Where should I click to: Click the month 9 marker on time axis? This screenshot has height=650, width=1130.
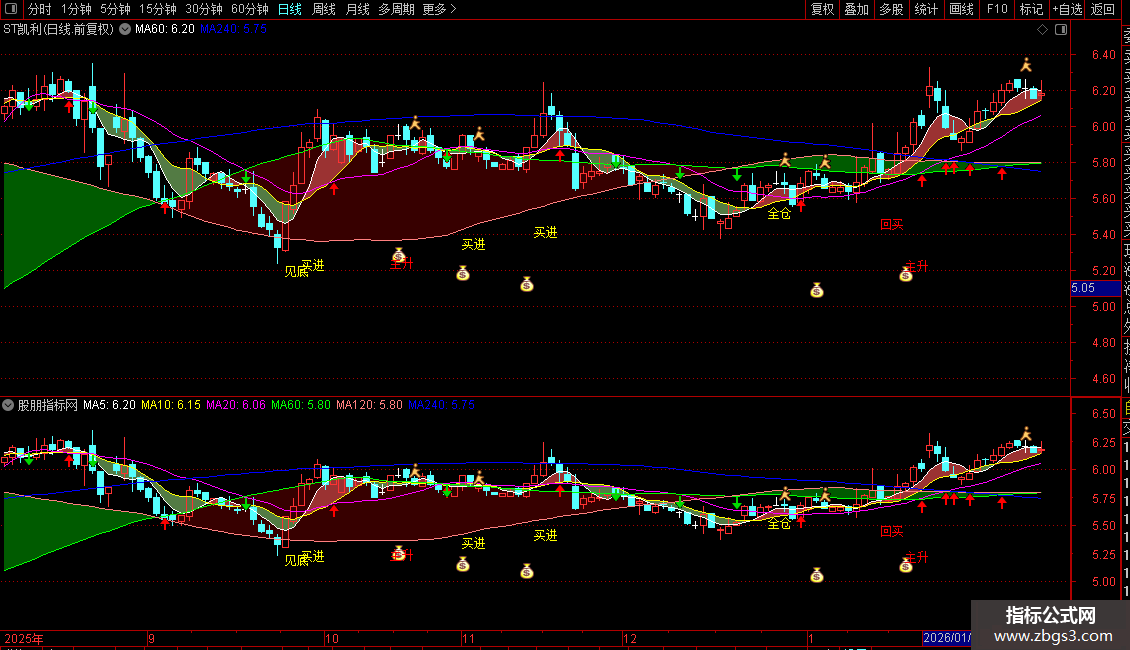click(x=151, y=638)
